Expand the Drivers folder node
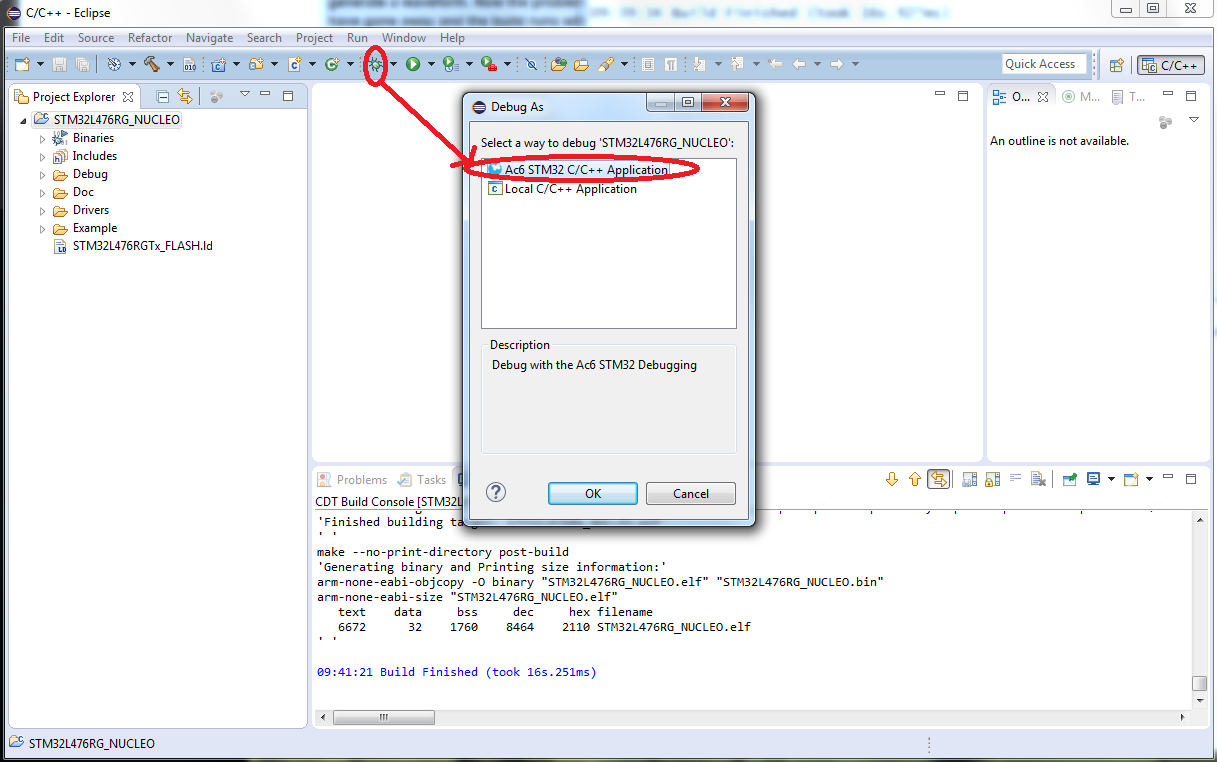The height and width of the screenshot is (762, 1217). tap(42, 210)
